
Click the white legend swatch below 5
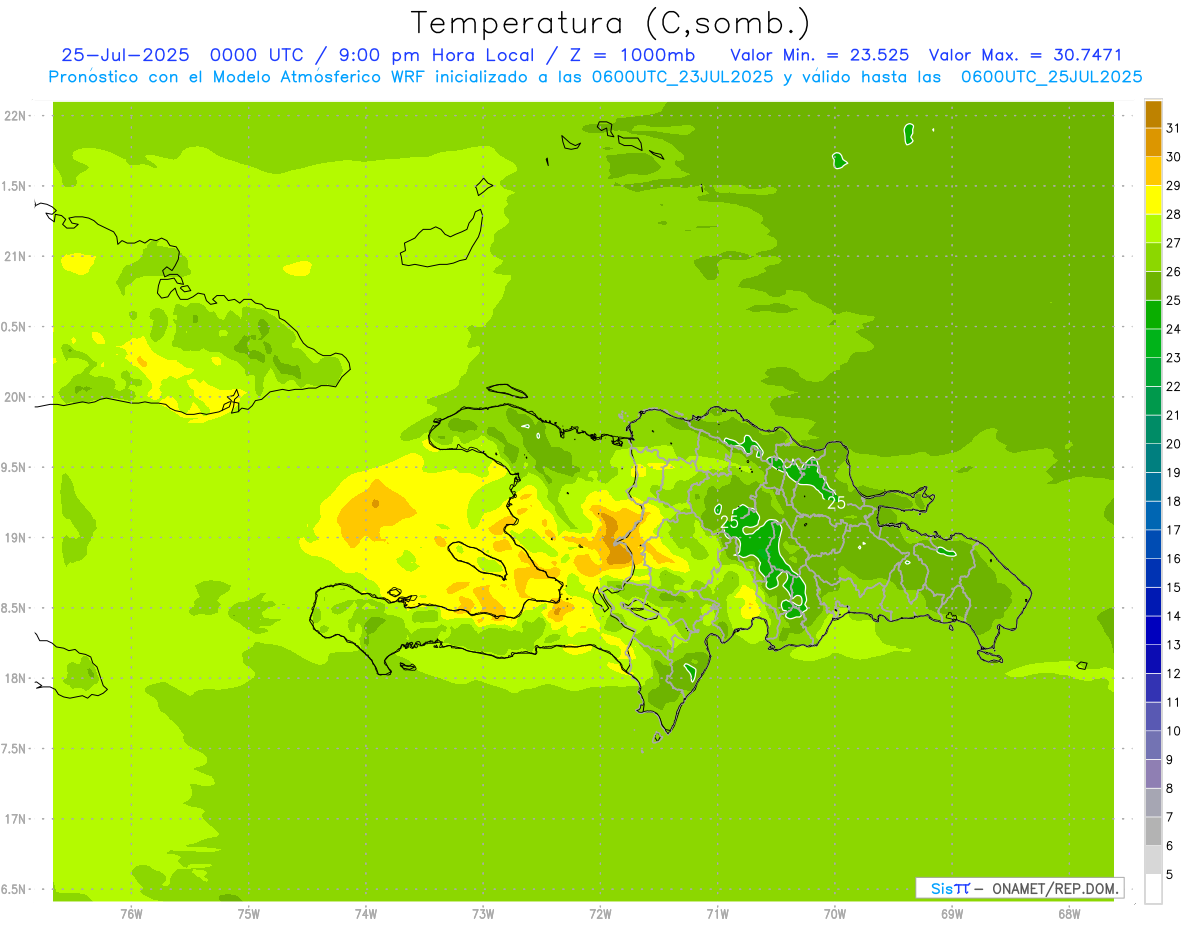pyautogui.click(x=1153, y=888)
